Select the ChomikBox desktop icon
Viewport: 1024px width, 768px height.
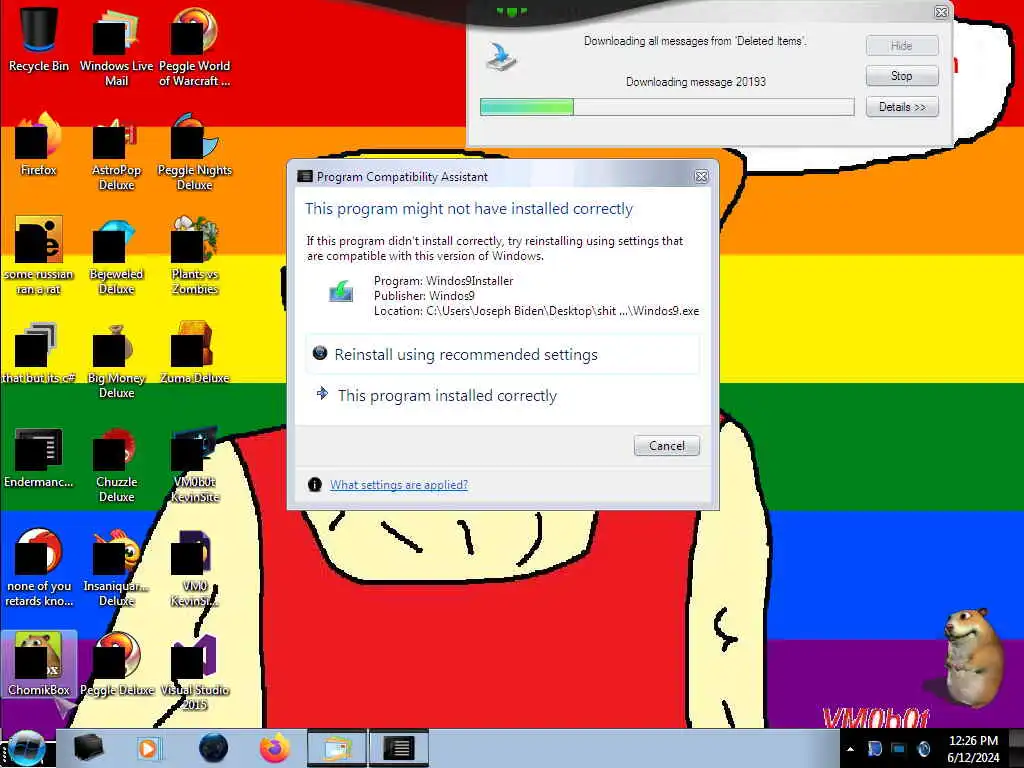[39, 664]
